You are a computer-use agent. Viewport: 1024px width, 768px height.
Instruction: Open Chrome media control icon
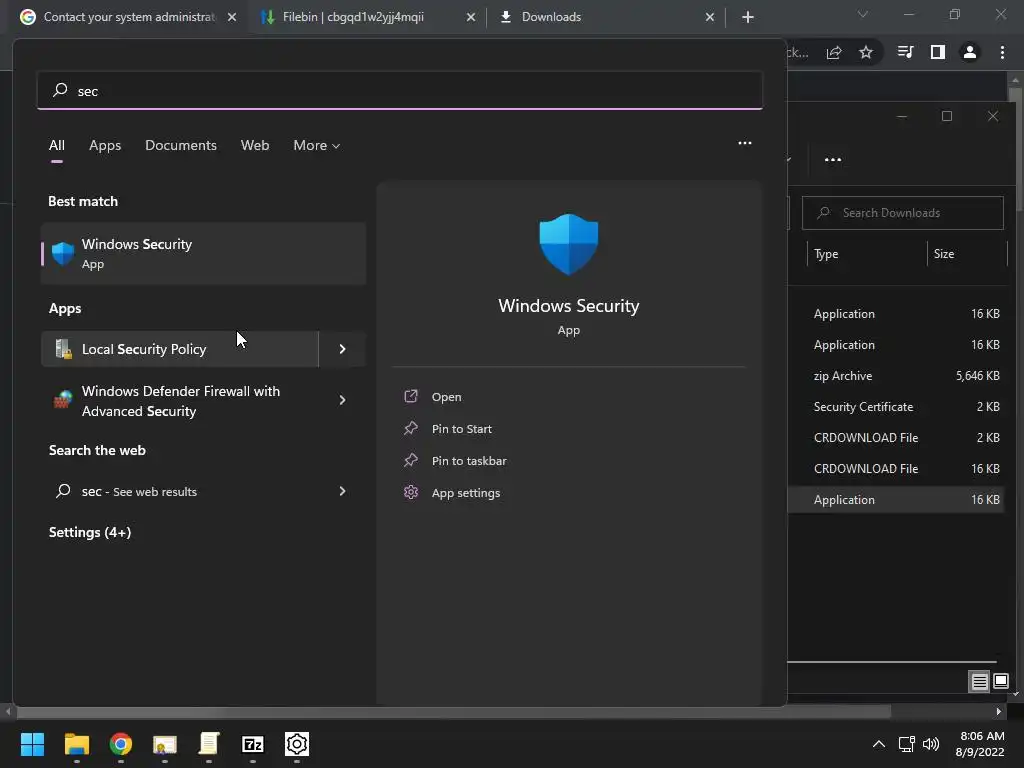pyautogui.click(x=905, y=52)
